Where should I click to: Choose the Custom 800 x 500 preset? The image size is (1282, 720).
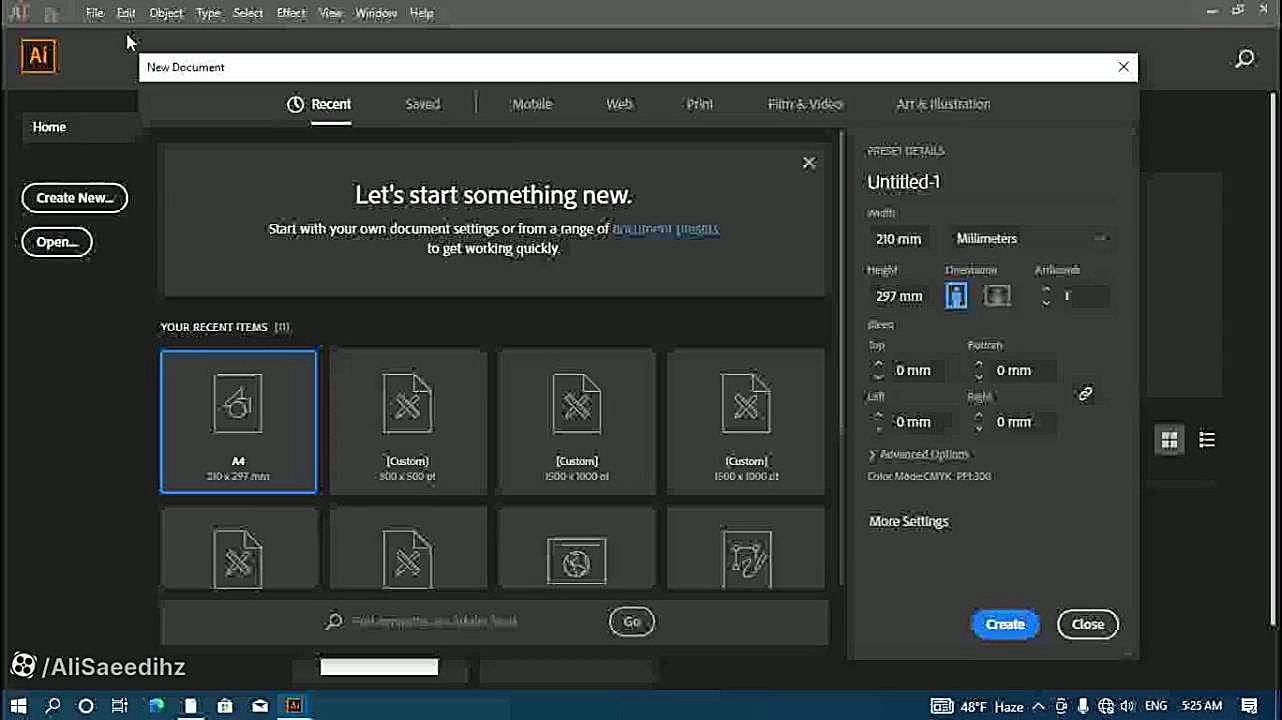point(407,421)
